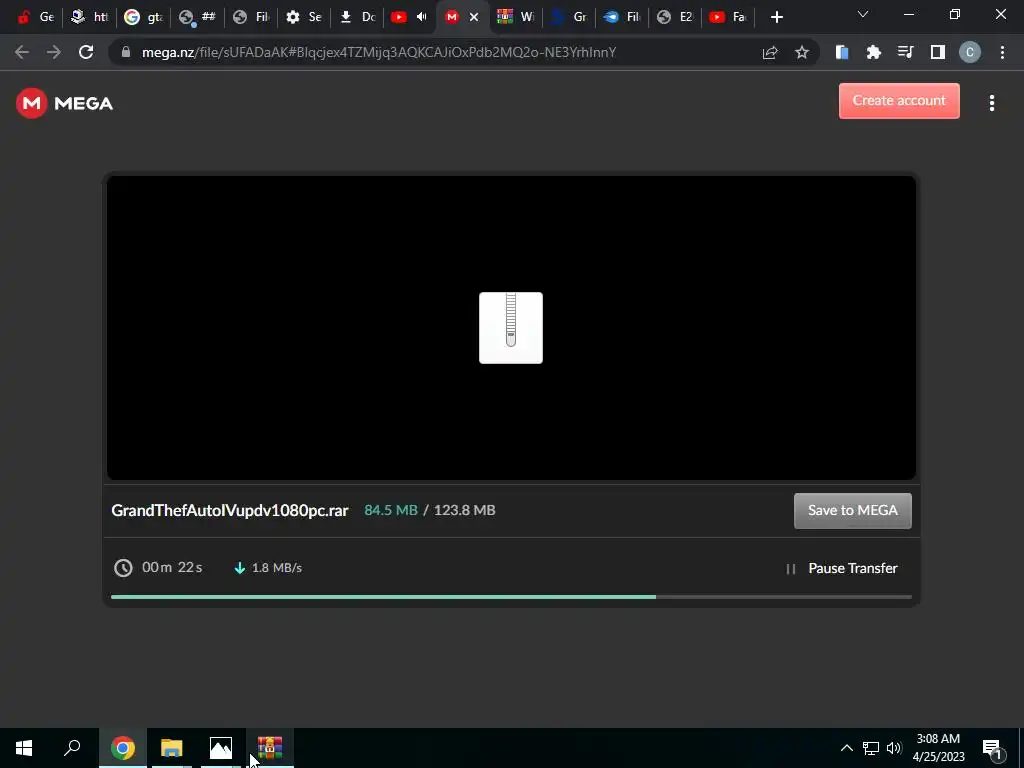Open the Photos app on taskbar
This screenshot has width=1024, height=768.
tap(221, 748)
